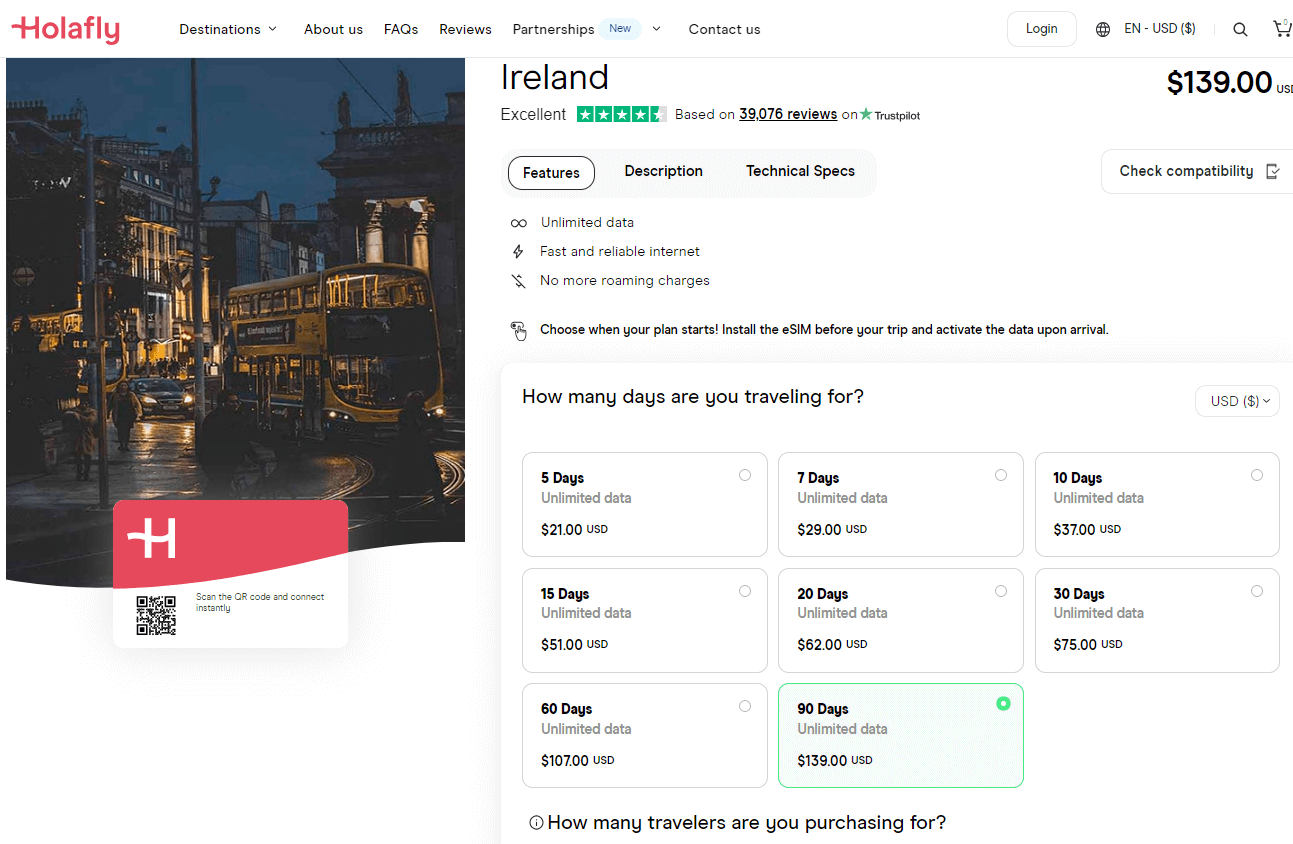Open the 39,076 reviews link
1293x844 pixels.
788,114
